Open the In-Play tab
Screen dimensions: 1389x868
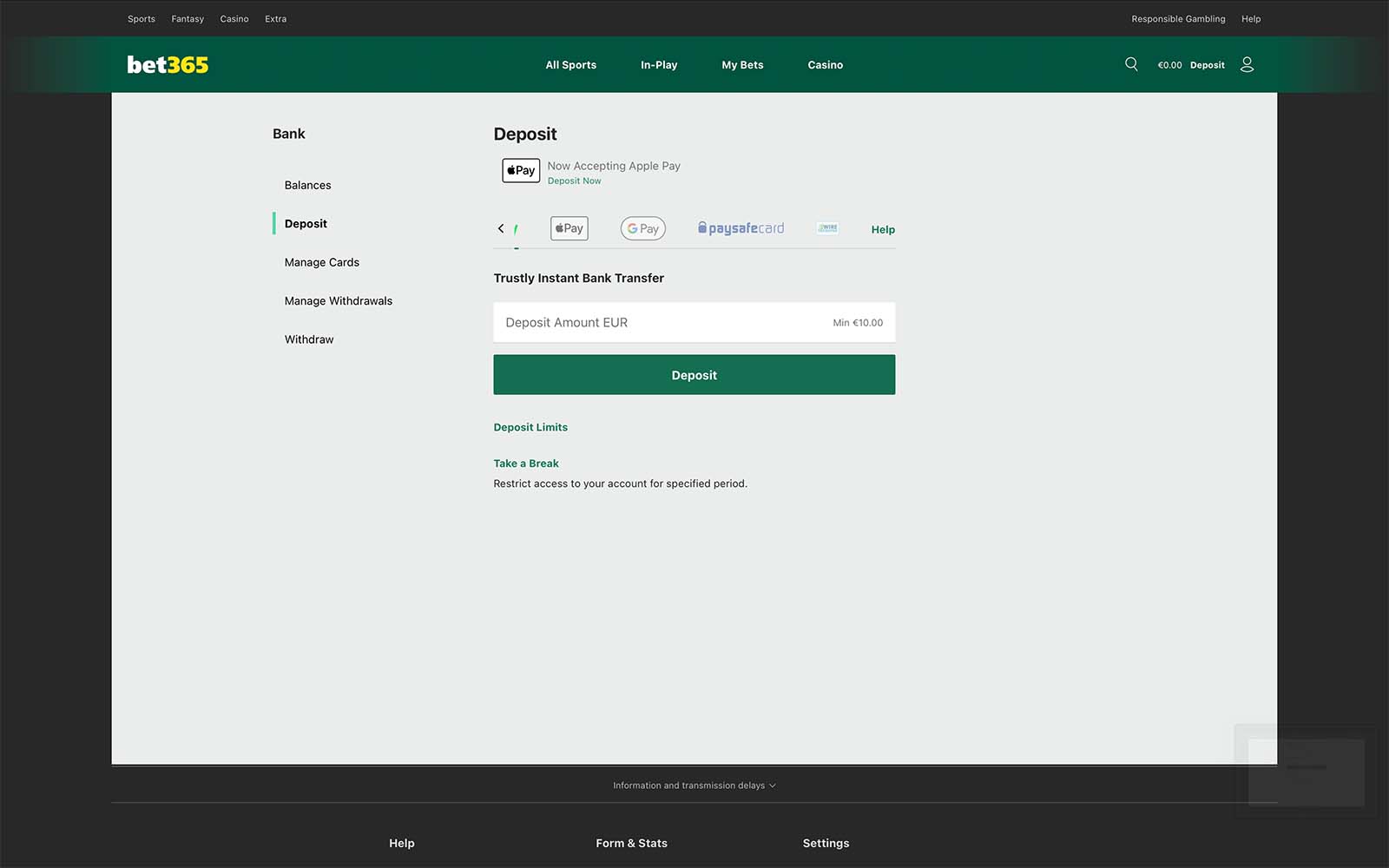coord(659,65)
